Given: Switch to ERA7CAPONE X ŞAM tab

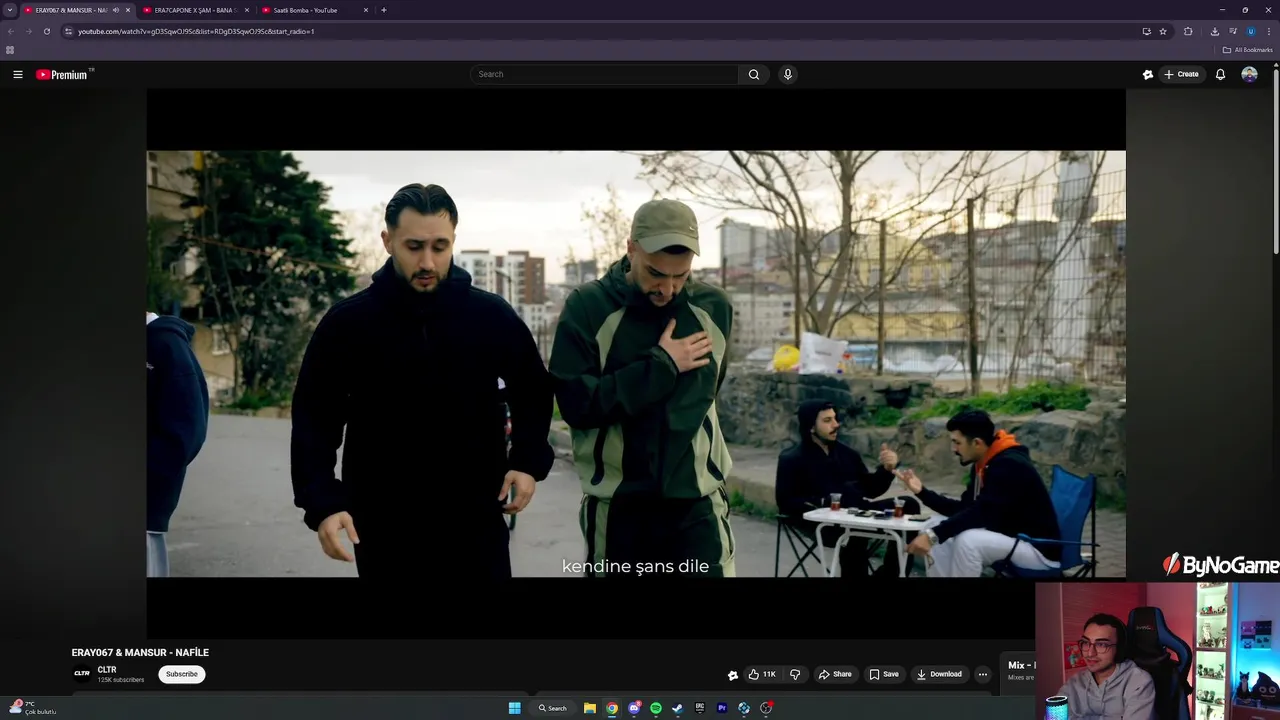Looking at the screenshot, I should pyautogui.click(x=195, y=10).
